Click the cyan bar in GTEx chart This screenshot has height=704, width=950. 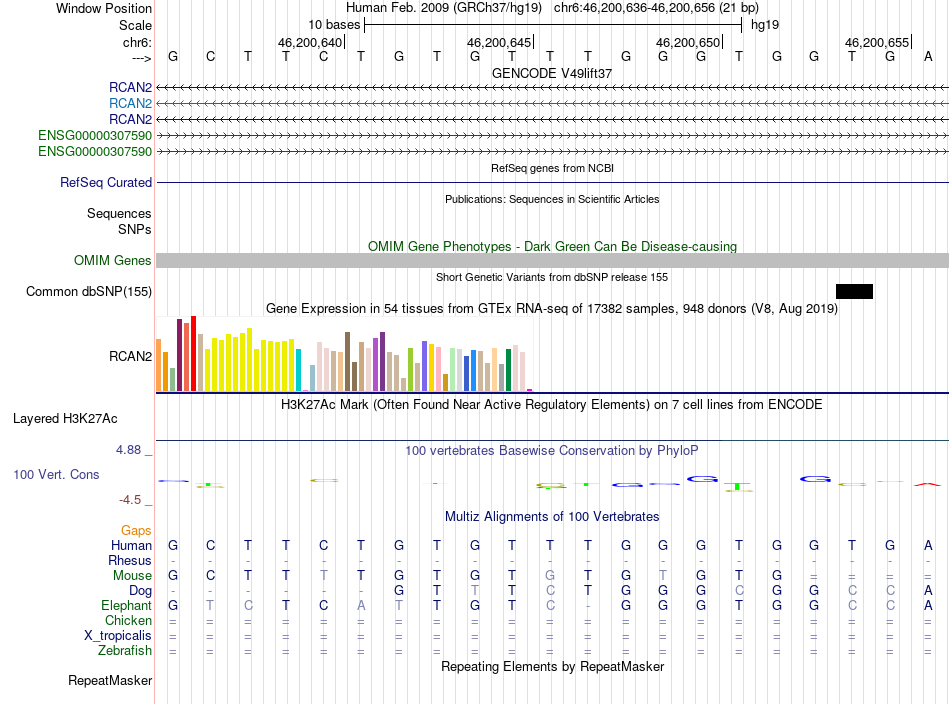click(298, 370)
